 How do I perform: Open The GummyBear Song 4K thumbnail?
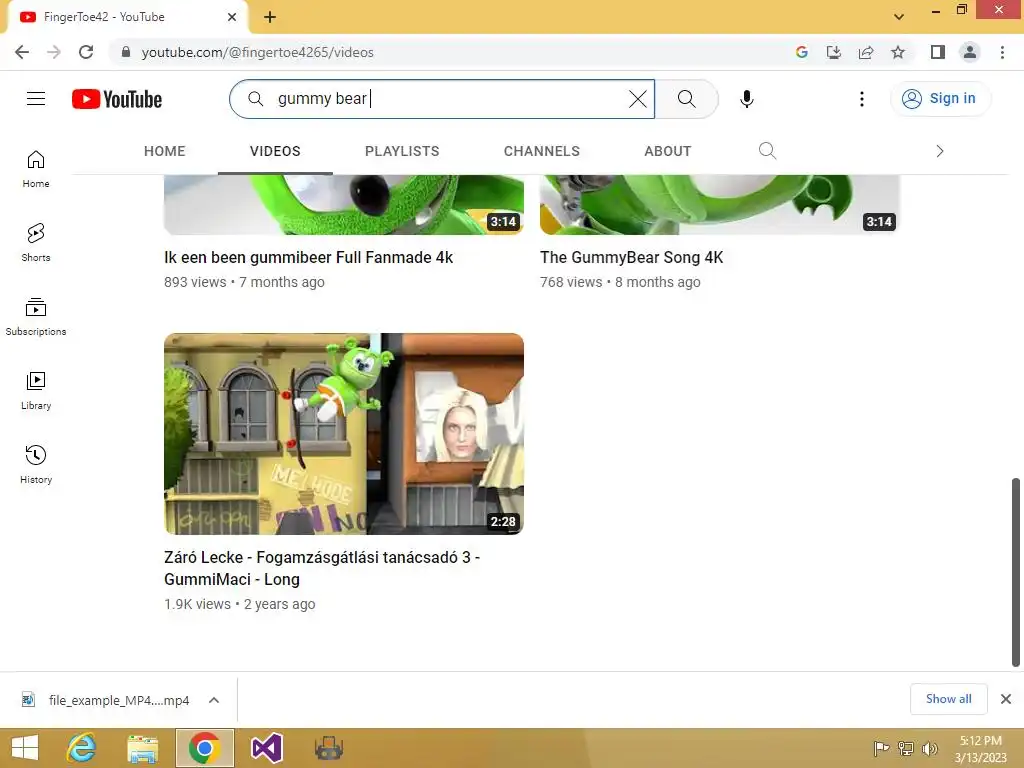(x=720, y=204)
